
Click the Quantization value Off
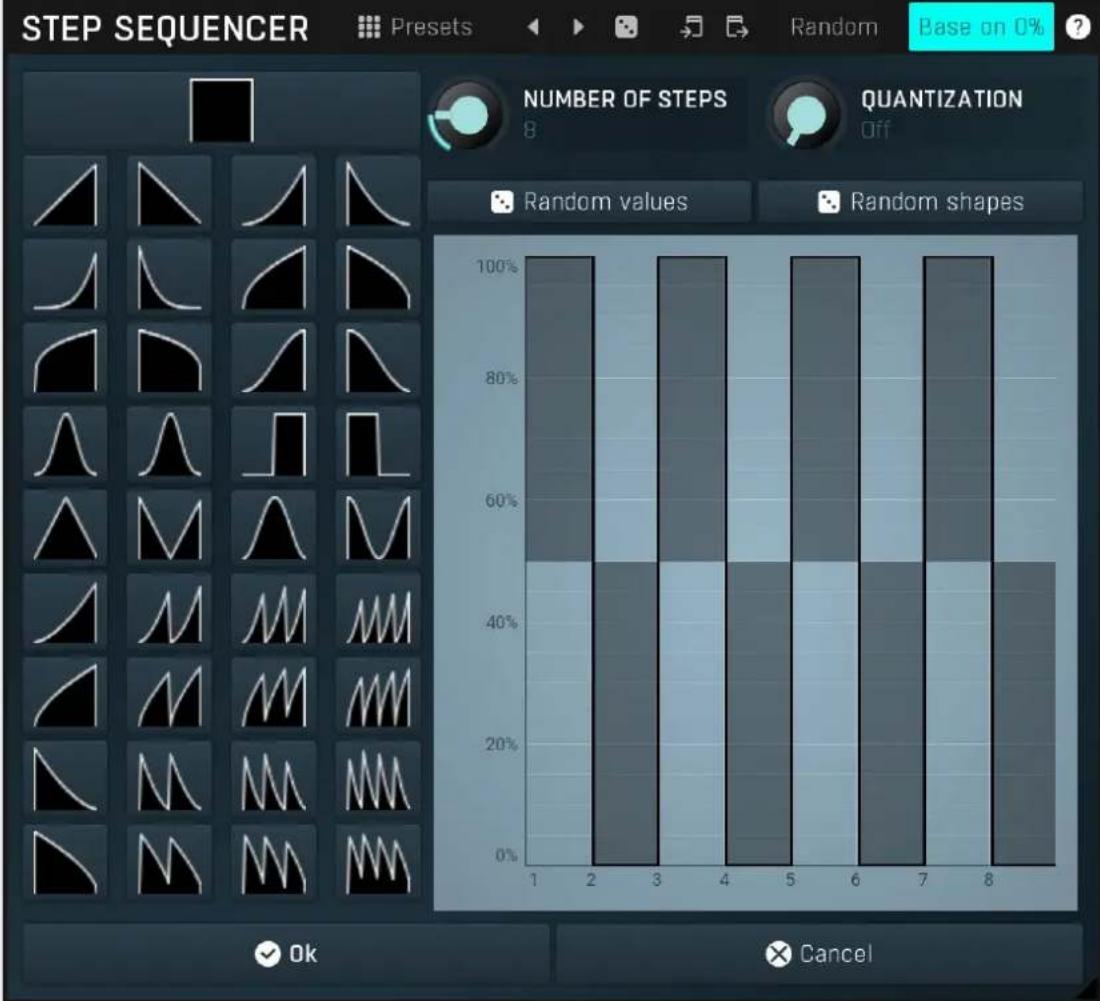tap(875, 130)
